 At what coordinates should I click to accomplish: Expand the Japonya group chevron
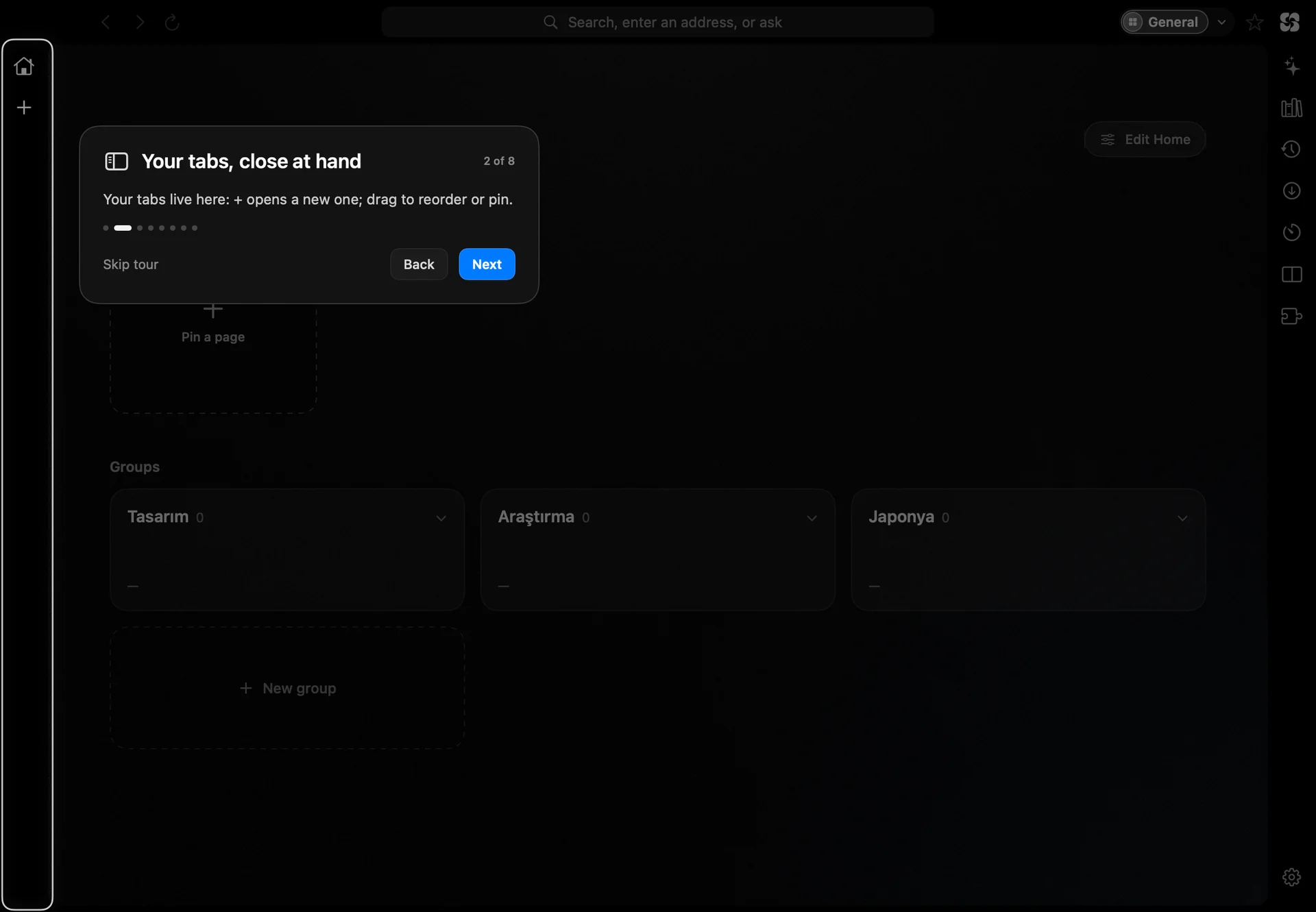pyautogui.click(x=1182, y=518)
